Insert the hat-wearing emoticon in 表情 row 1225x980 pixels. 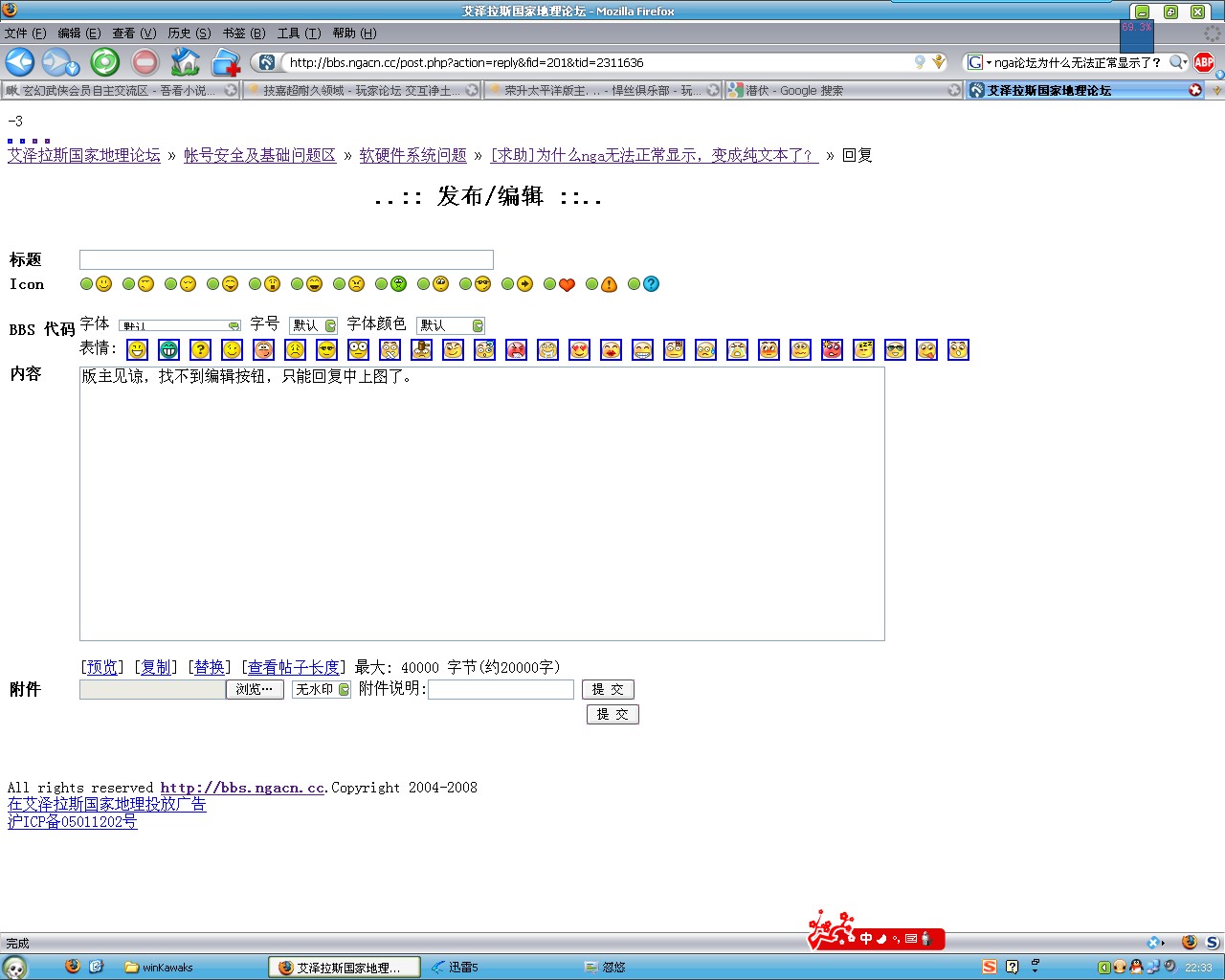[x=421, y=350]
